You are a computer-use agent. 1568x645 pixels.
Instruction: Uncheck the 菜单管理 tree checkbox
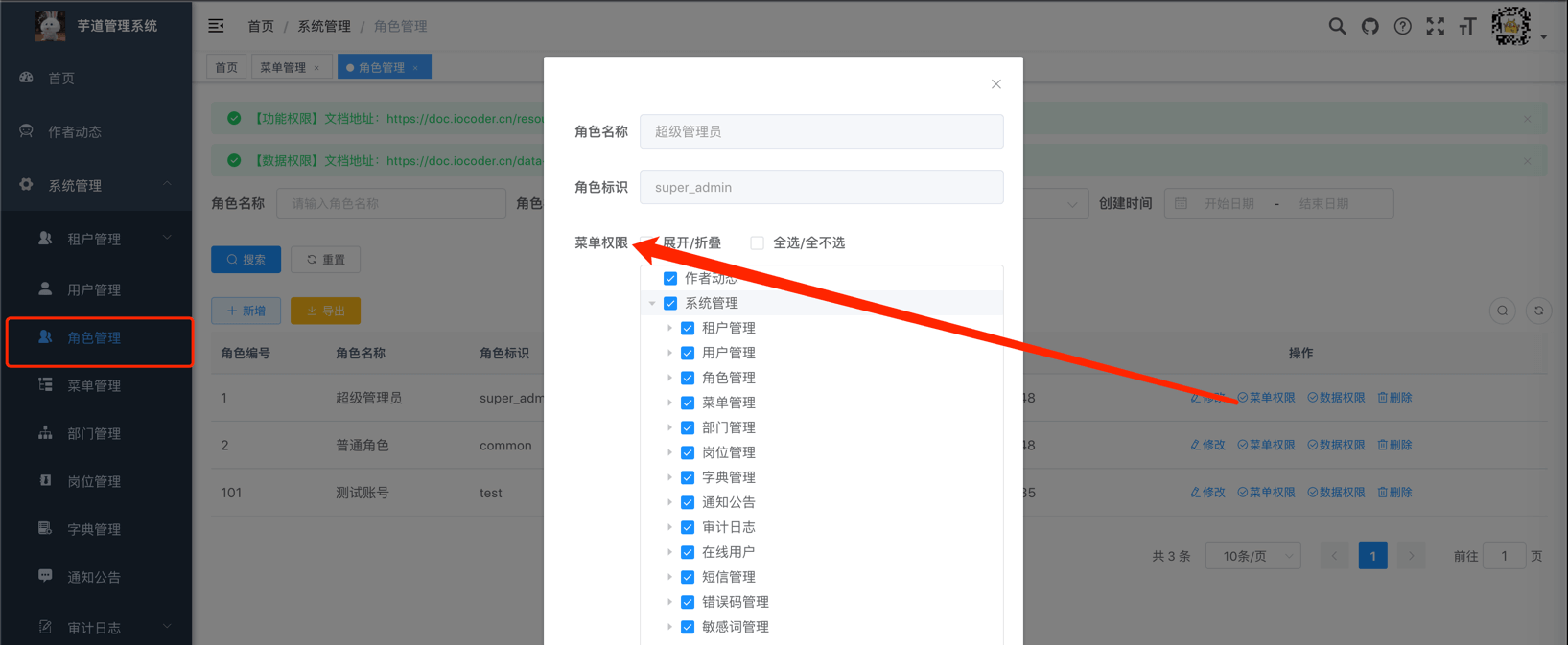pyautogui.click(x=688, y=403)
